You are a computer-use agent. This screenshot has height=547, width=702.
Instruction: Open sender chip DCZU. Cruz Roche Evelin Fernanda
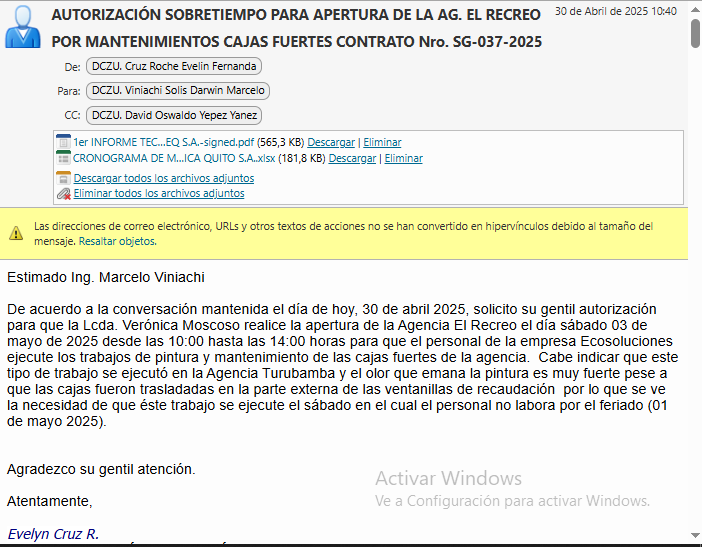[x=174, y=66]
